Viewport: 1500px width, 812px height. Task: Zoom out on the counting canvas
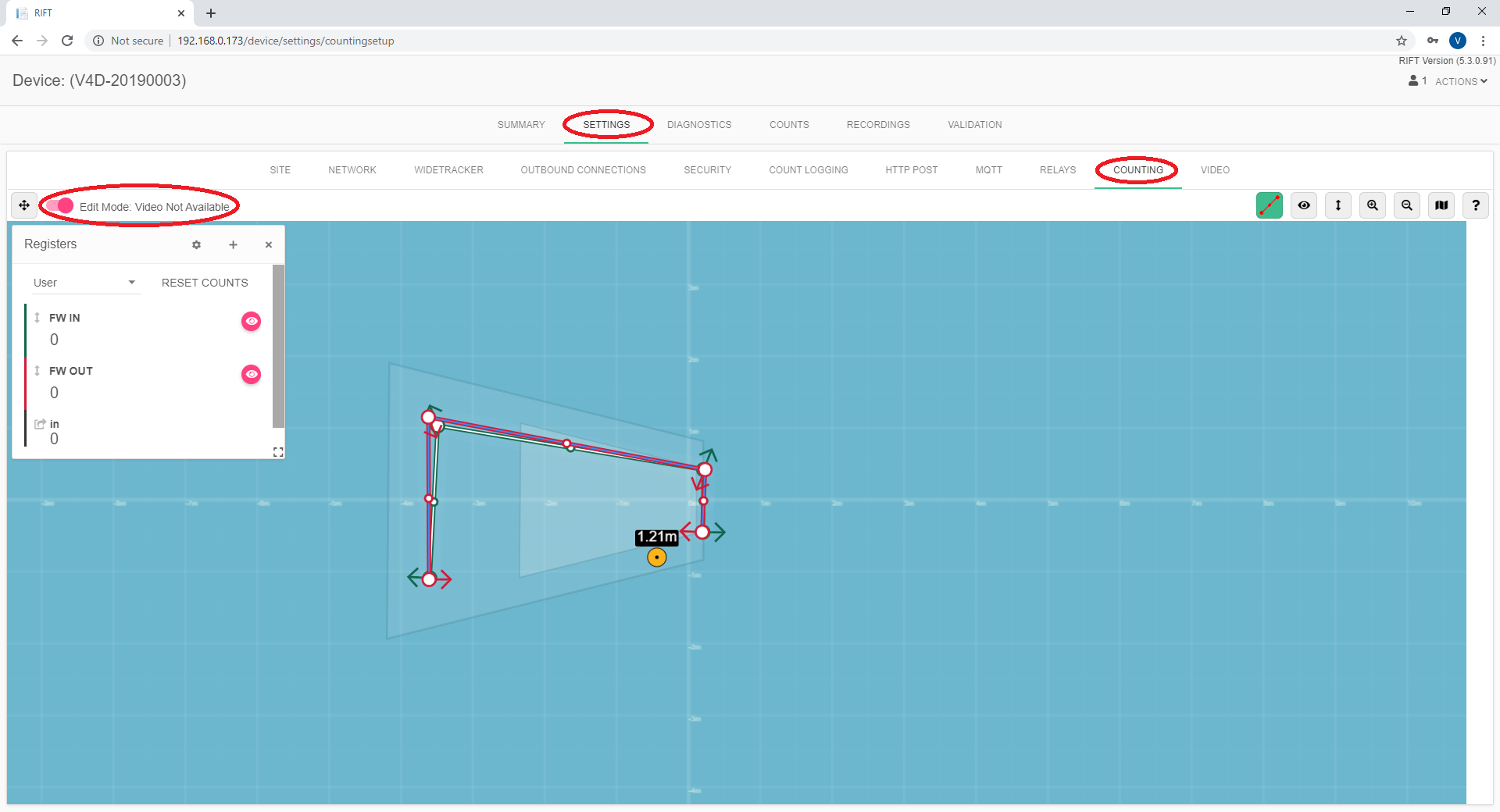(x=1407, y=205)
